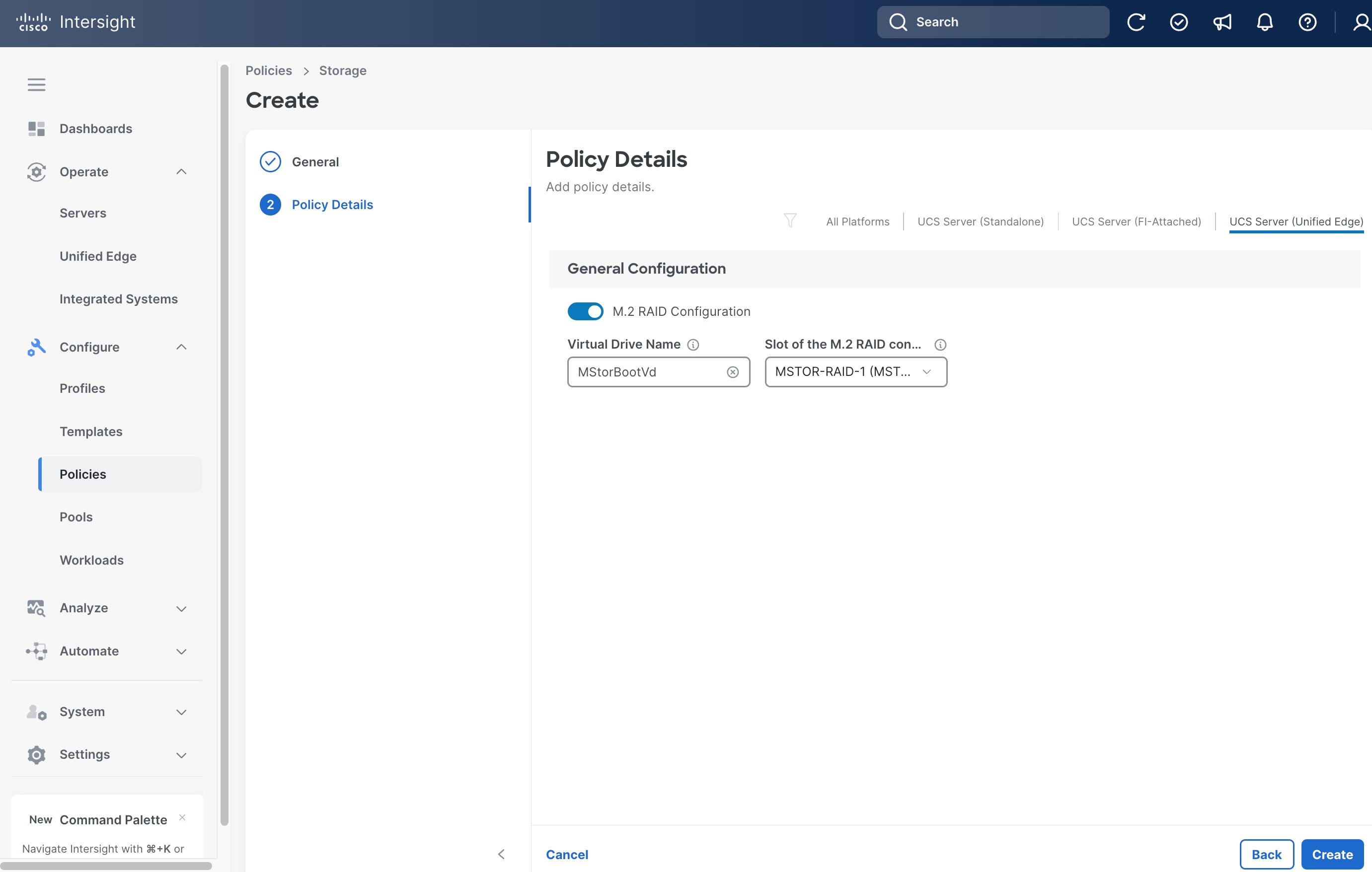The height and width of the screenshot is (872, 1372).
Task: Expand the System menu chevron
Action: [181, 712]
